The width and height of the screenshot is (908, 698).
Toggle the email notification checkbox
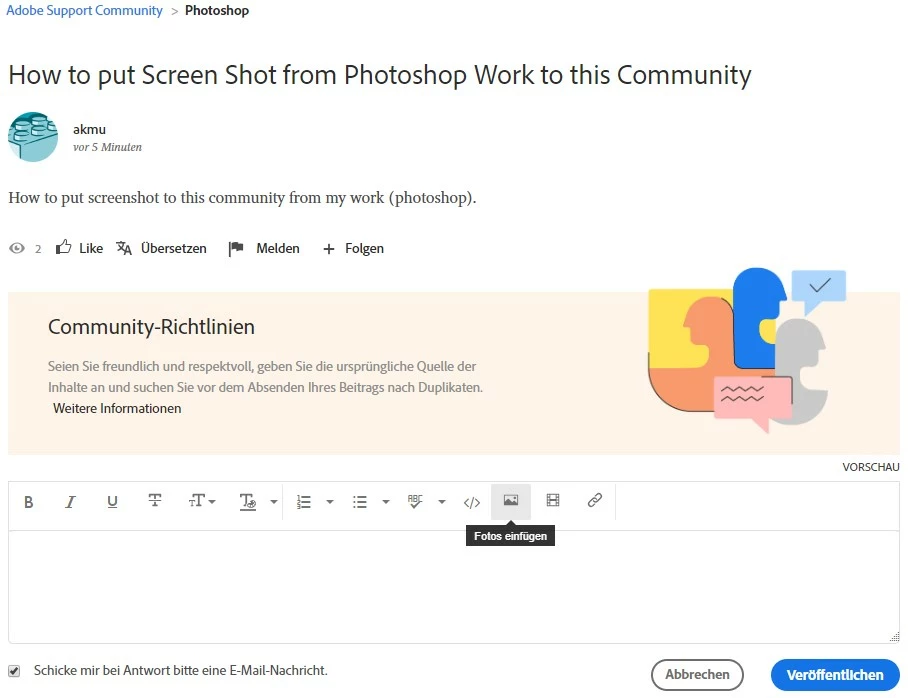(14, 671)
